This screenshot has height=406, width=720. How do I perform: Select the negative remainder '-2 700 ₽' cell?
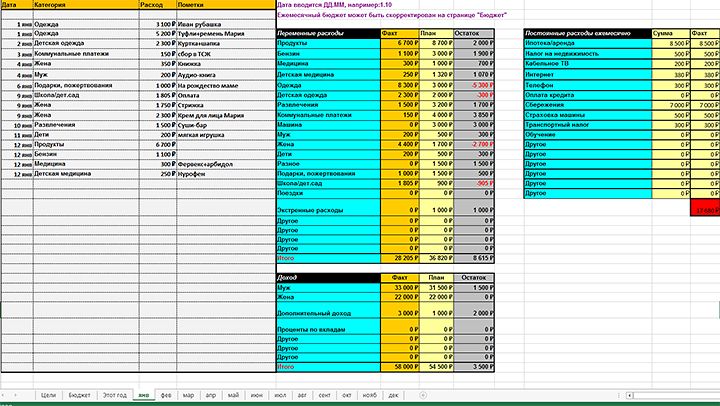474,144
